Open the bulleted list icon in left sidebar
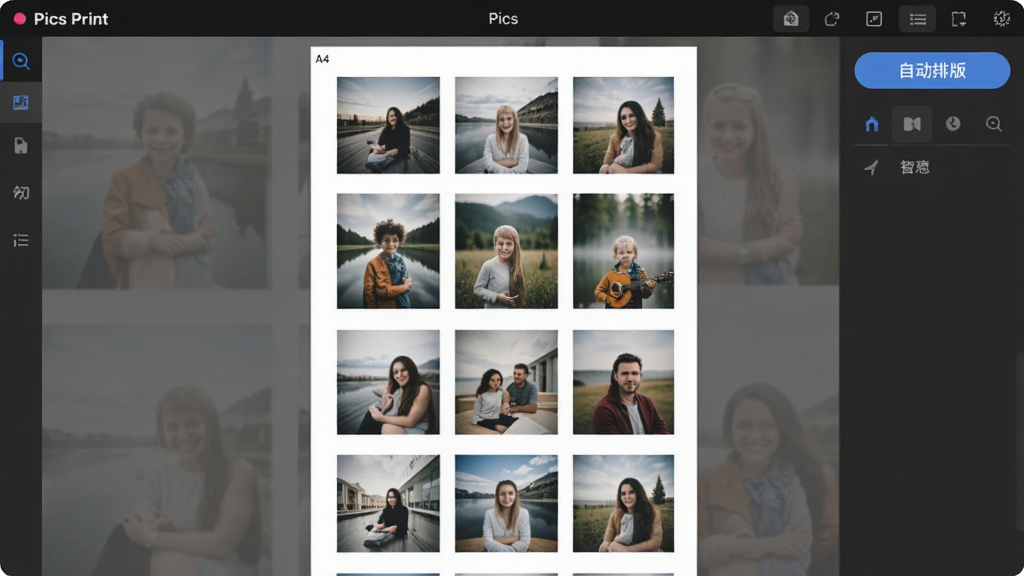Image resolution: width=1024 pixels, height=576 pixels. [21, 240]
